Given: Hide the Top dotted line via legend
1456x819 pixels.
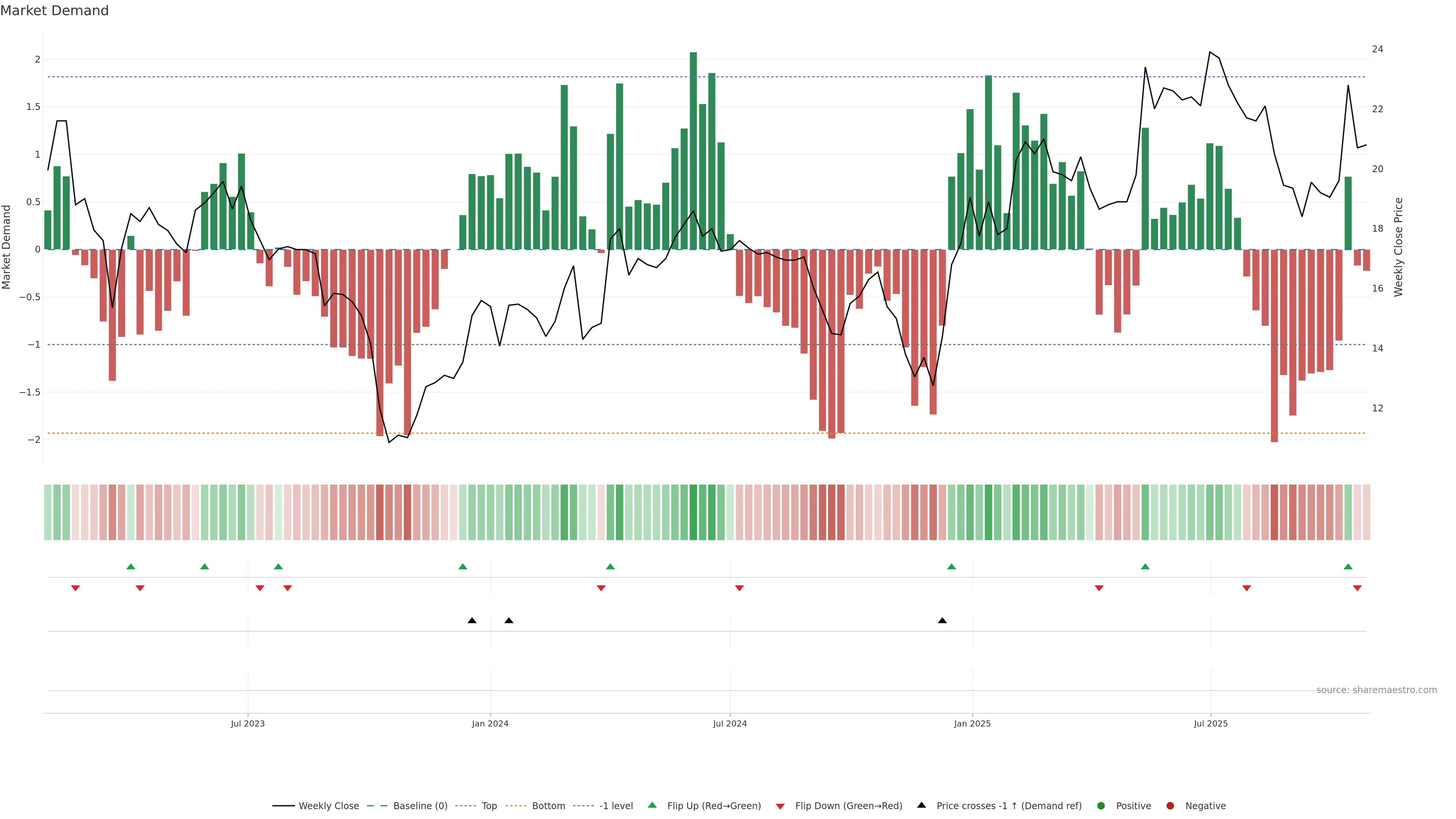Looking at the screenshot, I should tap(489, 805).
